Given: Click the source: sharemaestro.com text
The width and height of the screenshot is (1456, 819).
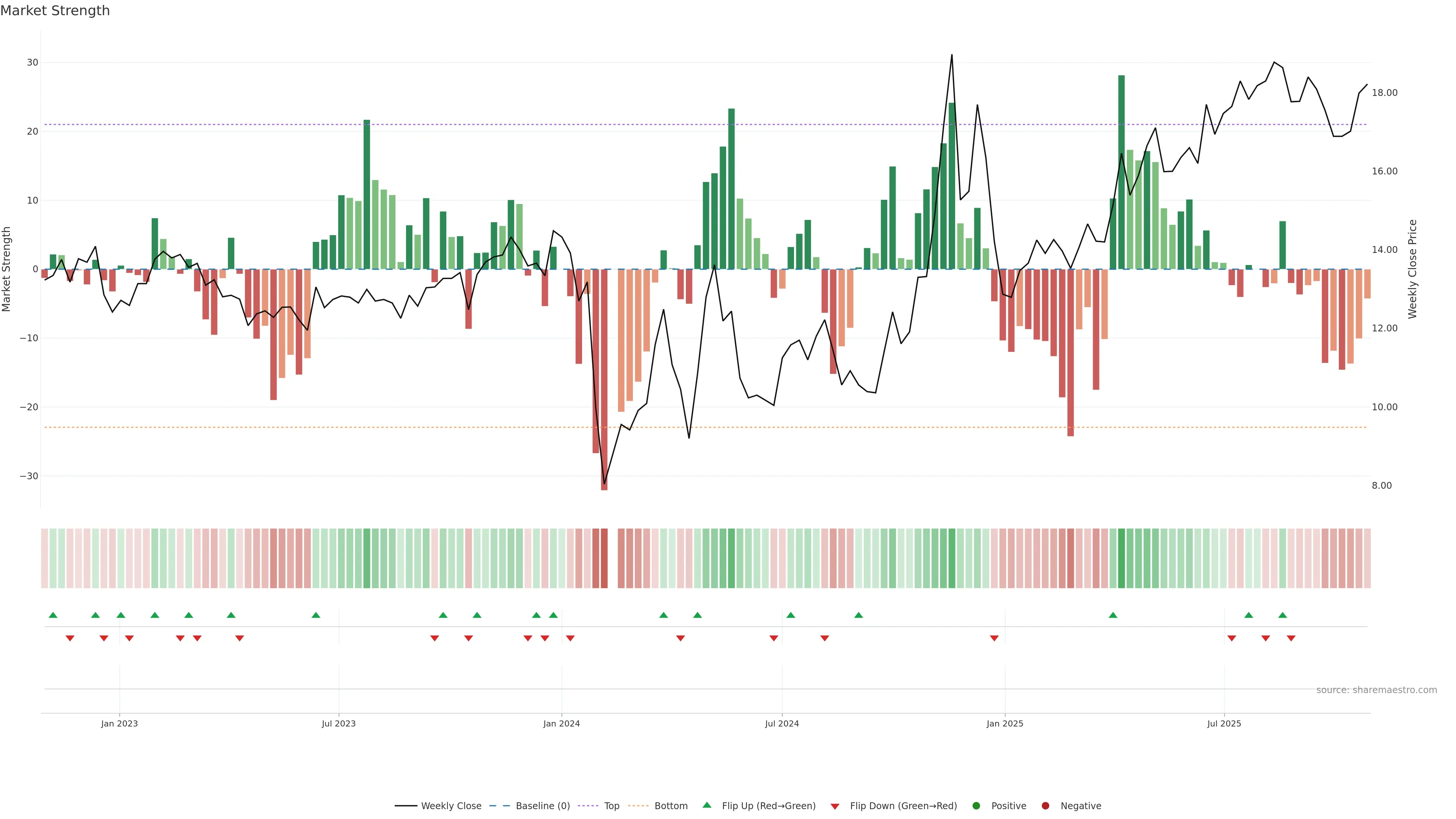Looking at the screenshot, I should pos(1376,690).
